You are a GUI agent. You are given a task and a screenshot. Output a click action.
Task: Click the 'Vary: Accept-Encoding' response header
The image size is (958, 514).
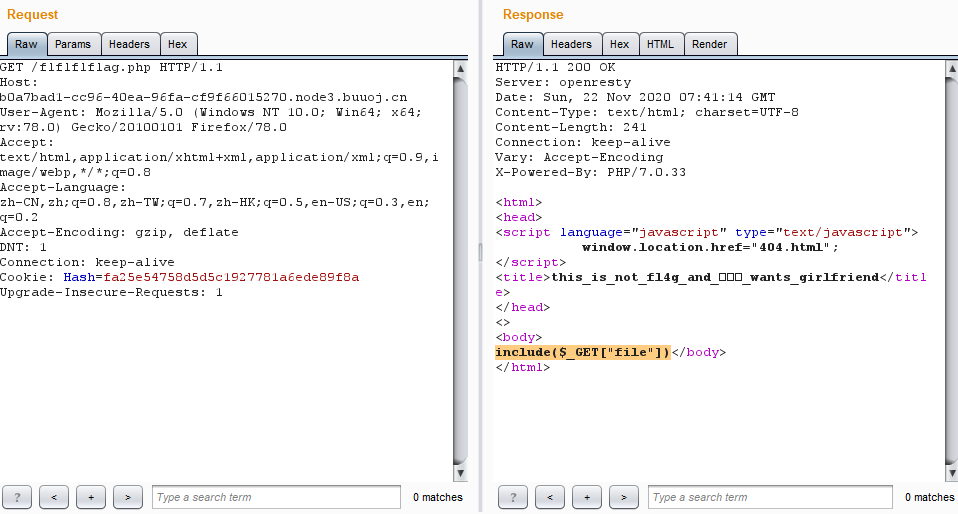tap(579, 157)
